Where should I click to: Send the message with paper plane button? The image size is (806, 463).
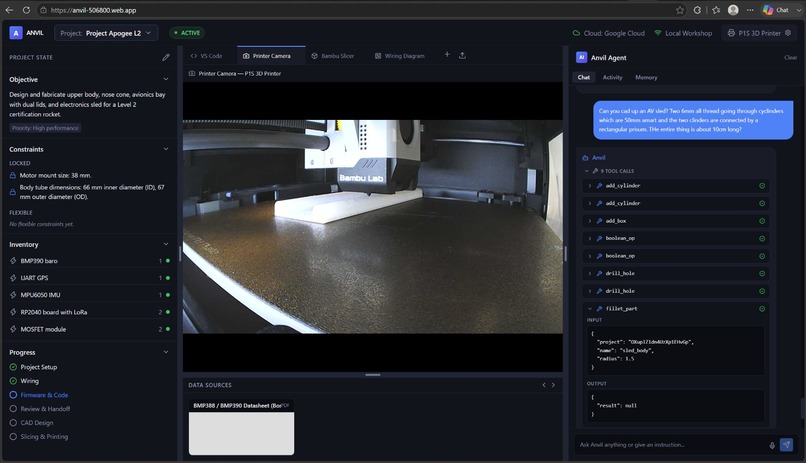pyautogui.click(x=786, y=445)
